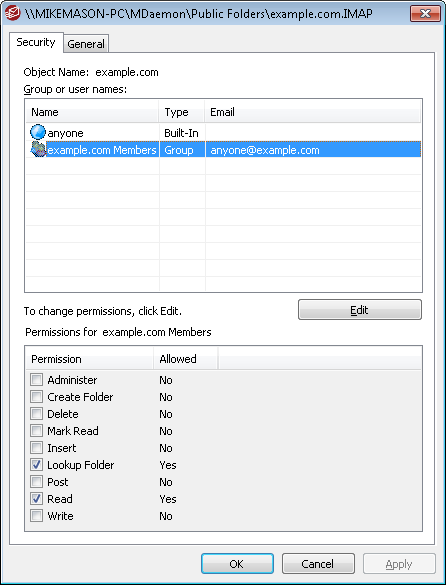Tick the Write permission checkbox
The image size is (446, 585).
coord(37,516)
